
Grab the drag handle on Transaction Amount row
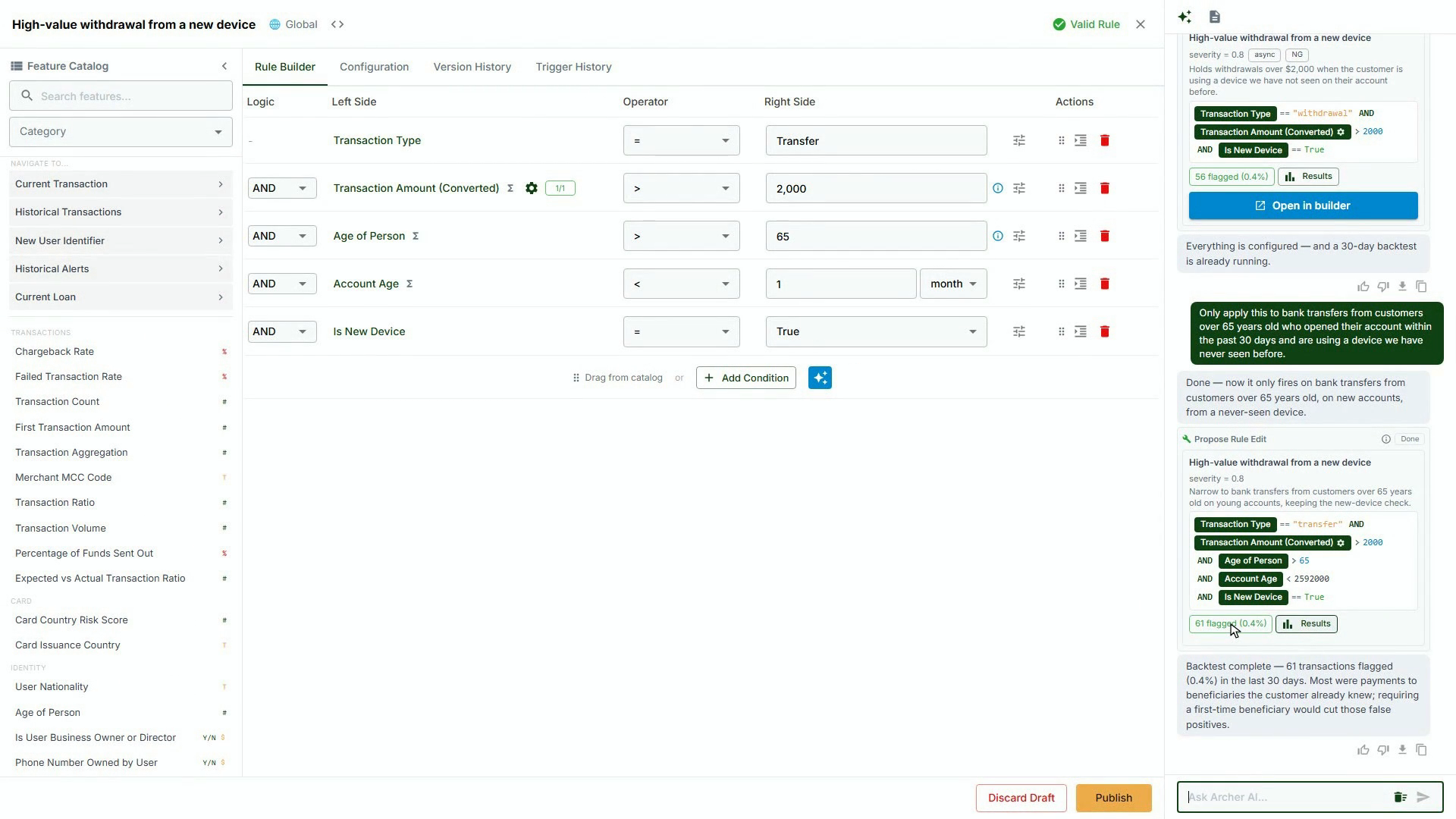(1061, 188)
